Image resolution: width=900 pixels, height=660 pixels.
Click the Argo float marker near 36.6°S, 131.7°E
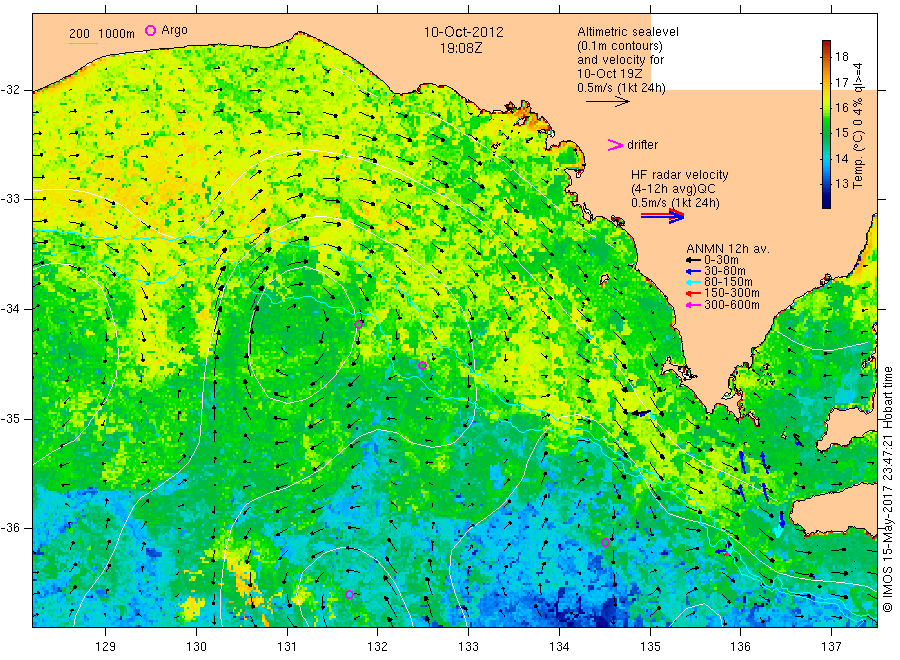click(349, 594)
